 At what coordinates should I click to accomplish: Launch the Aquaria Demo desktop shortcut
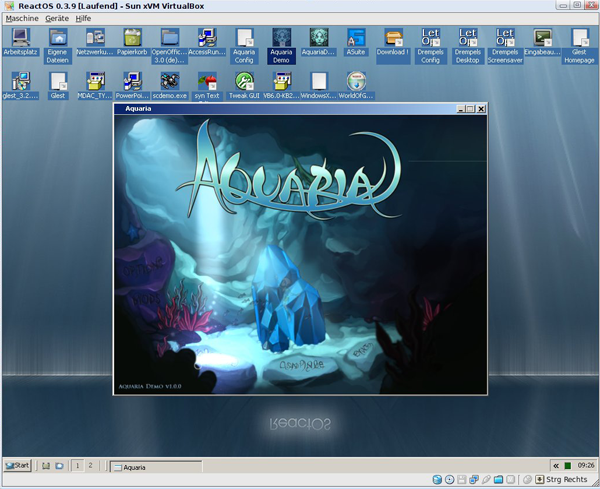tap(281, 39)
